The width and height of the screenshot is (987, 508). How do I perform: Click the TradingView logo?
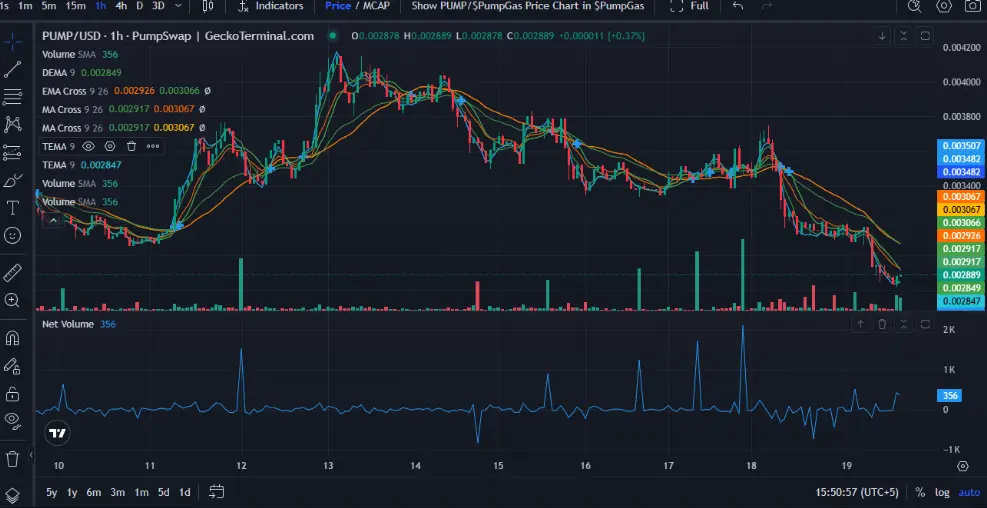pyautogui.click(x=57, y=433)
